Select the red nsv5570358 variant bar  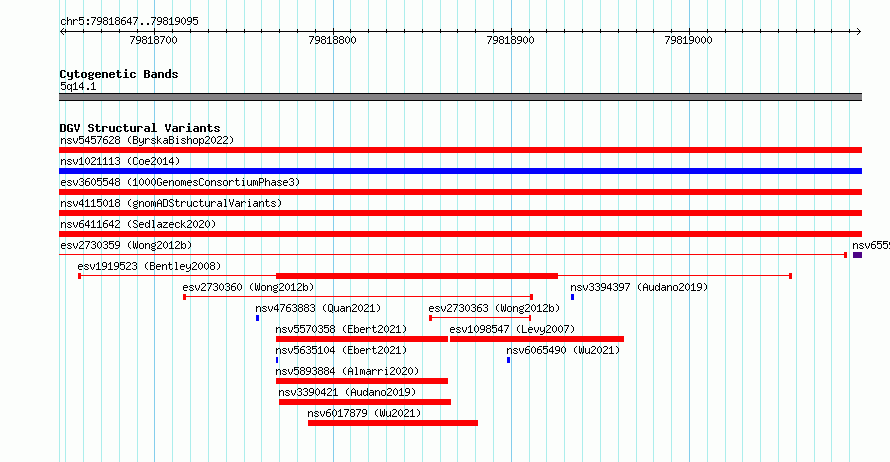point(362,339)
